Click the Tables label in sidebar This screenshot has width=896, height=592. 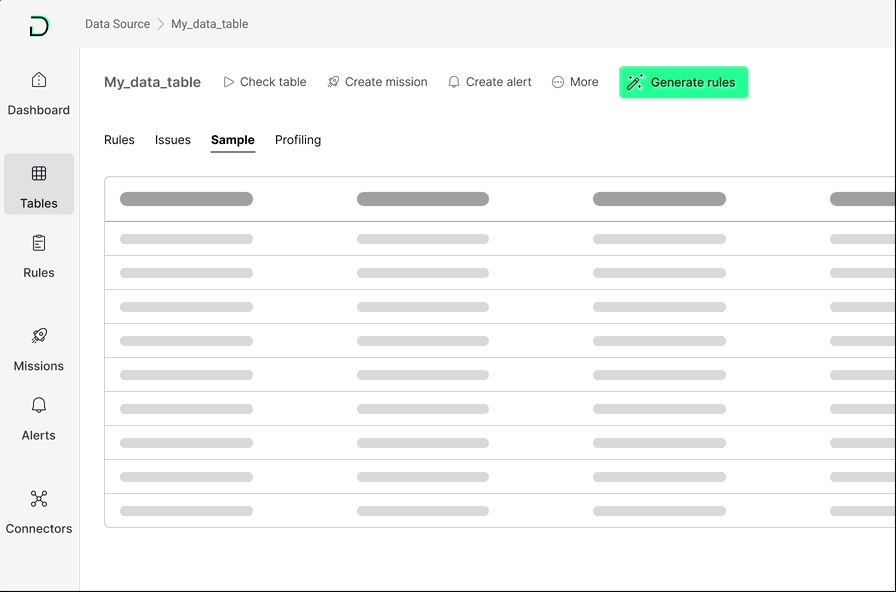click(x=39, y=203)
